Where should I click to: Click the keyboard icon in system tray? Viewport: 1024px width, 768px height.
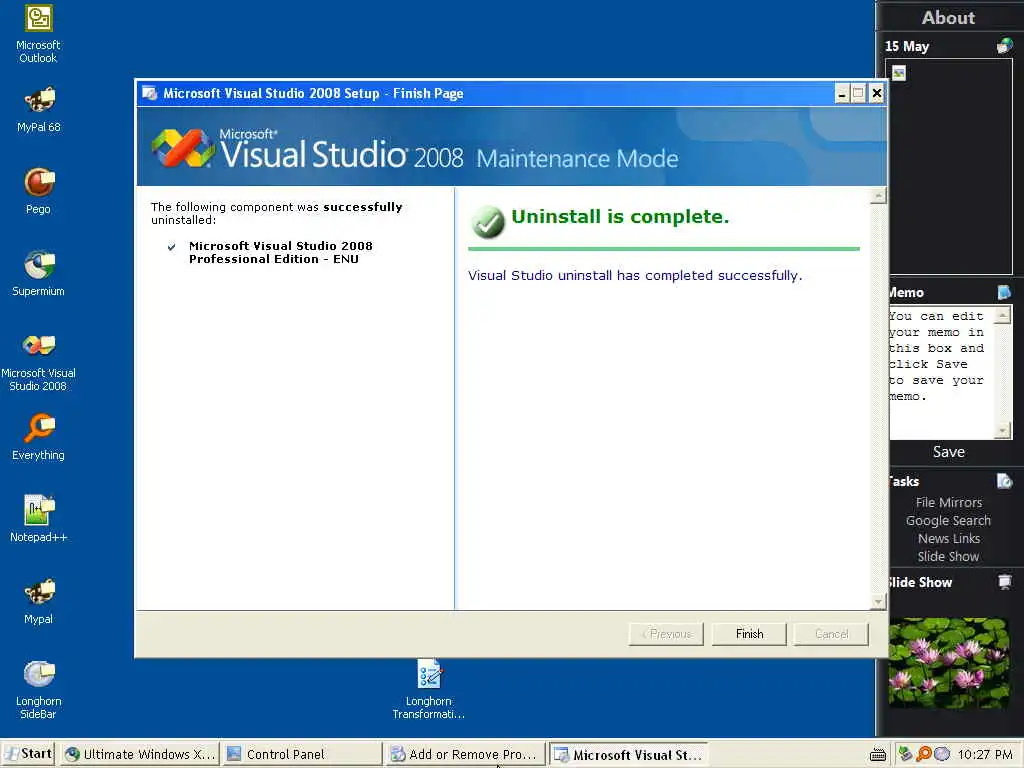878,754
